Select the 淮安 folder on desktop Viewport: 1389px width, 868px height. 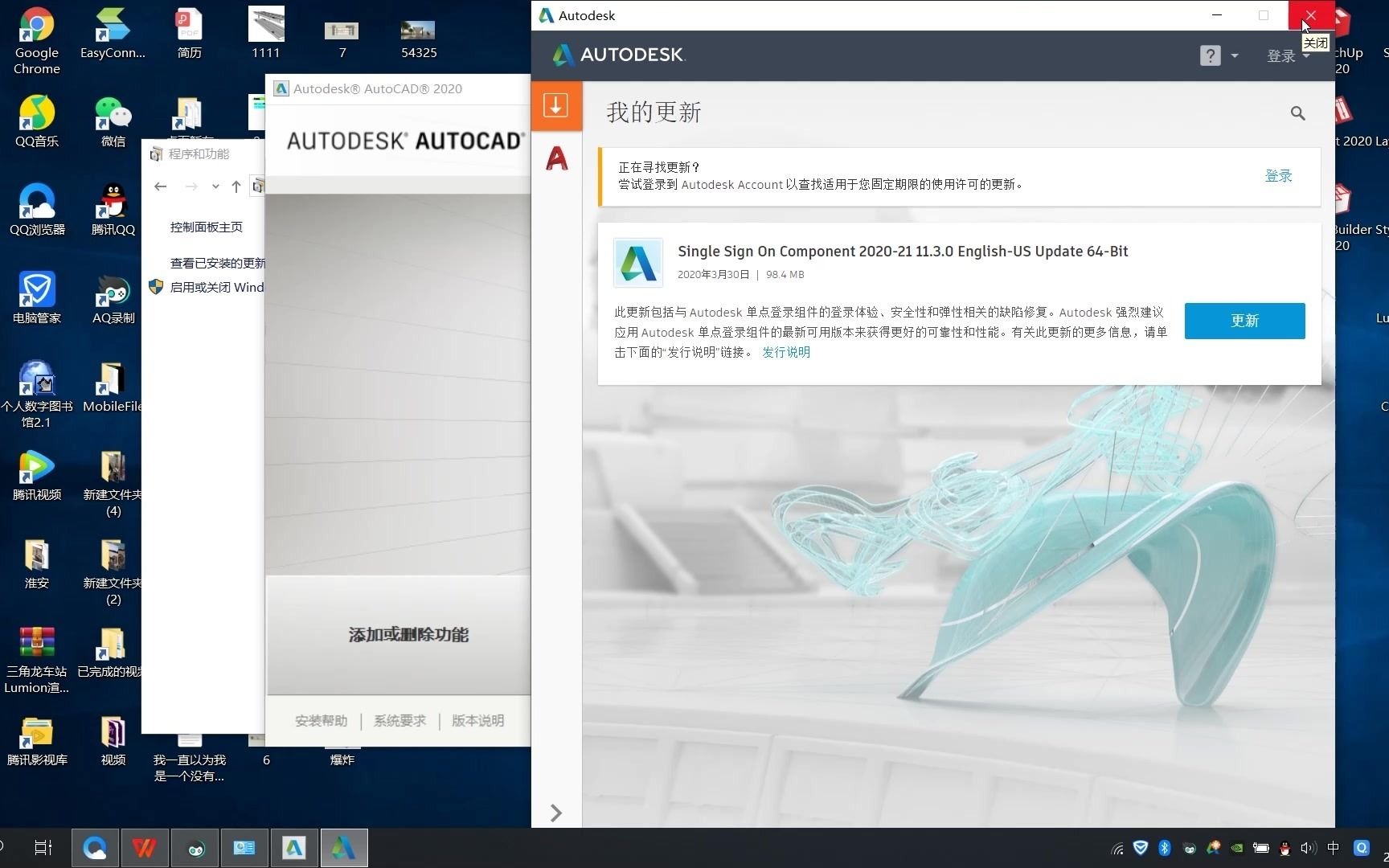37,564
